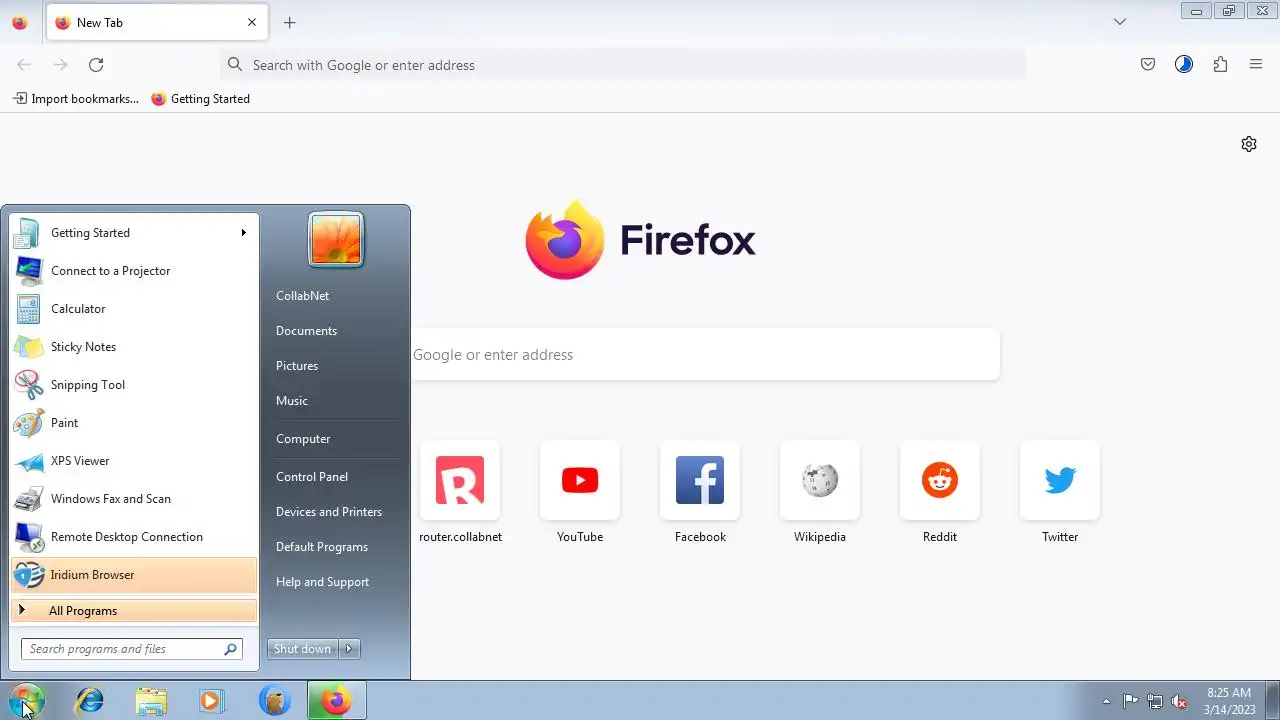Open Paint from Start menu

(134, 423)
